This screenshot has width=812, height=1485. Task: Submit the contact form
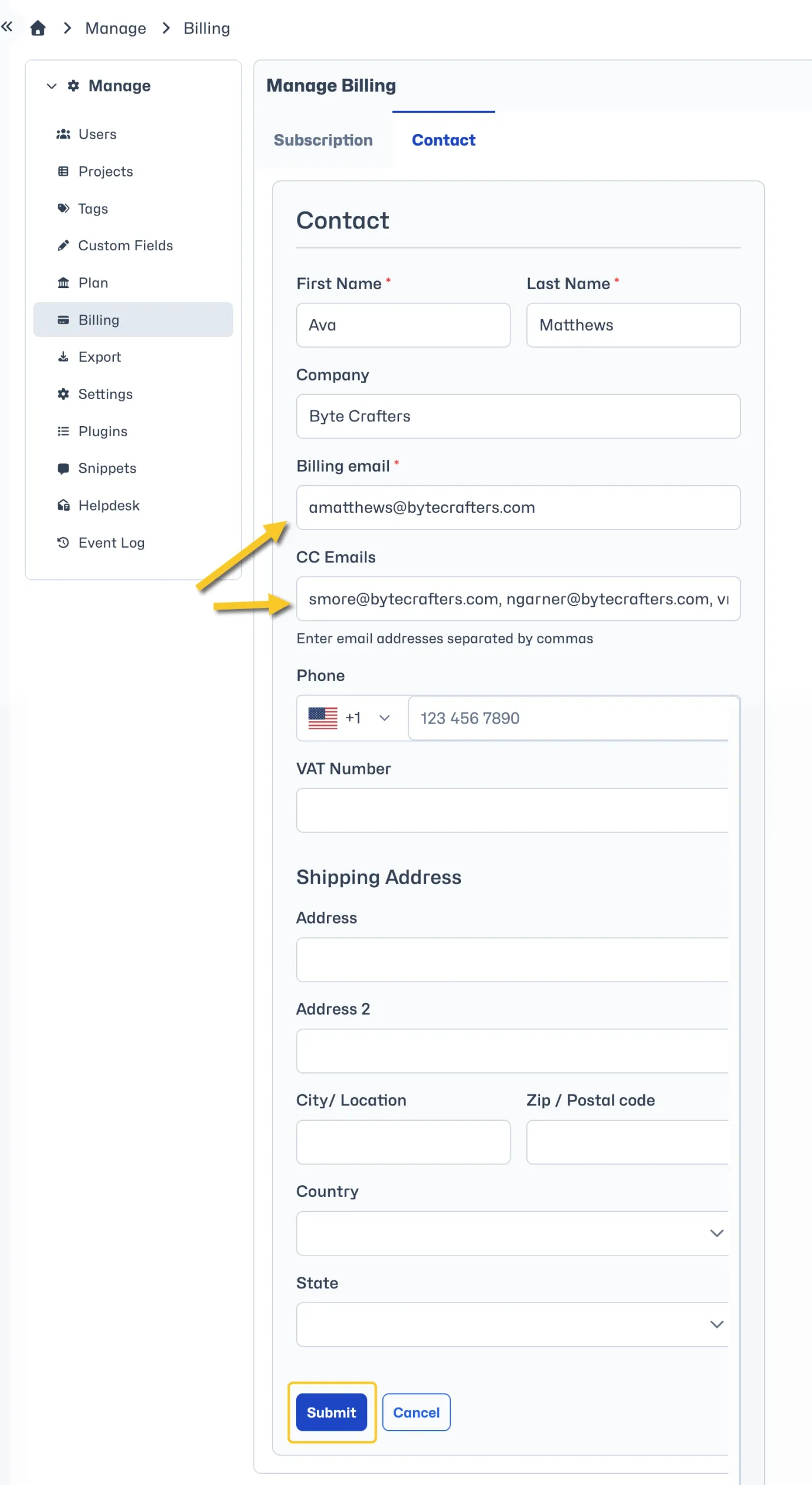click(332, 1412)
